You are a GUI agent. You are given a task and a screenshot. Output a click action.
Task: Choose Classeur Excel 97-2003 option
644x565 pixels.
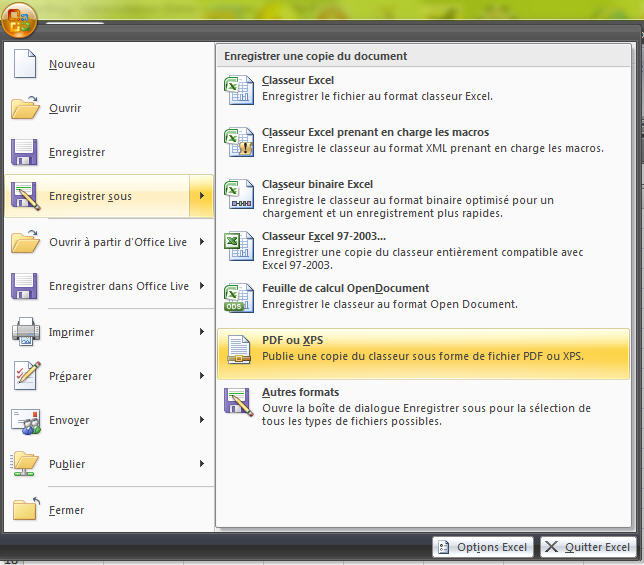423,250
